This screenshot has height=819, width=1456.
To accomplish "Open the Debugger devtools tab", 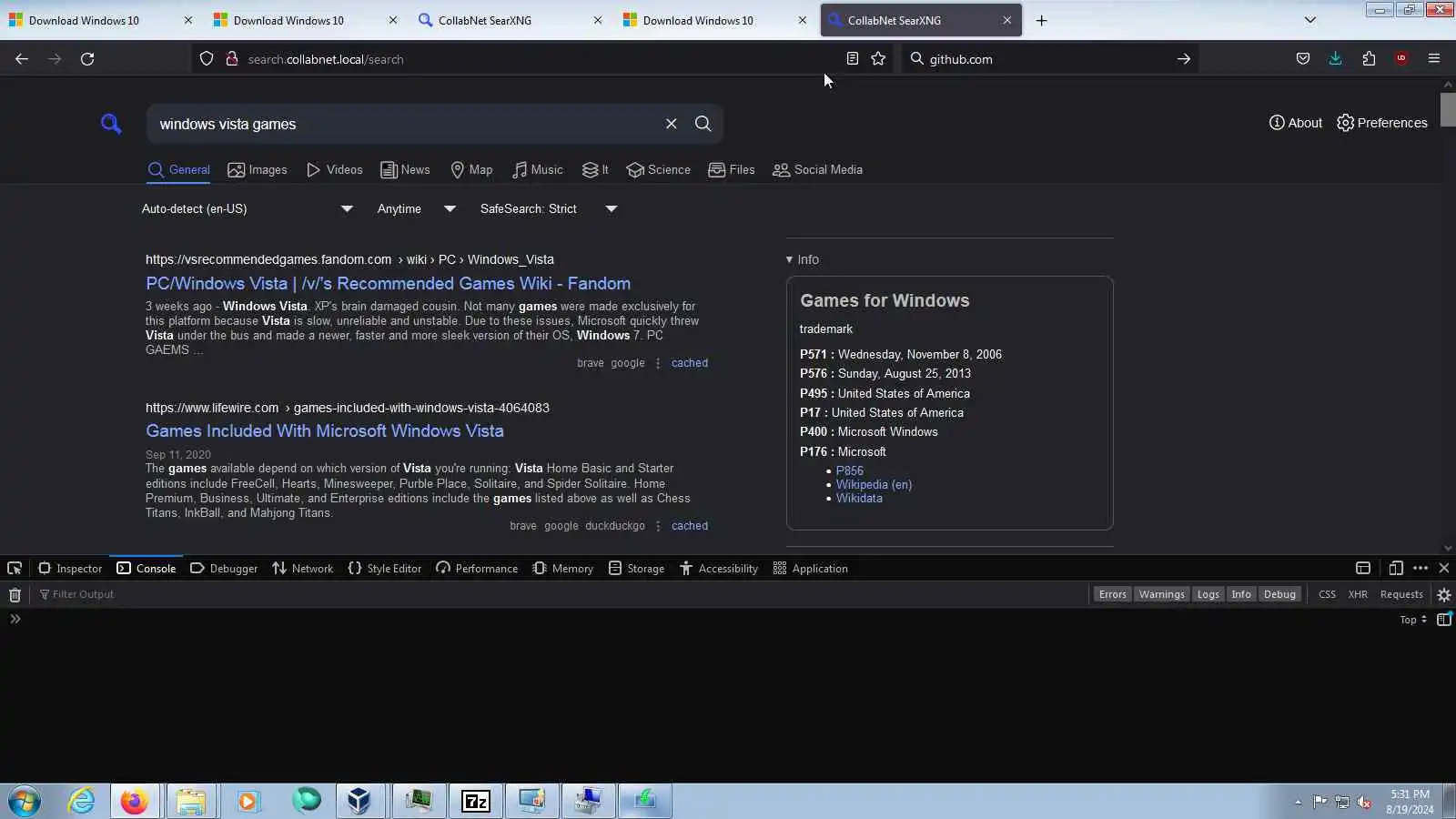I will (x=224, y=569).
